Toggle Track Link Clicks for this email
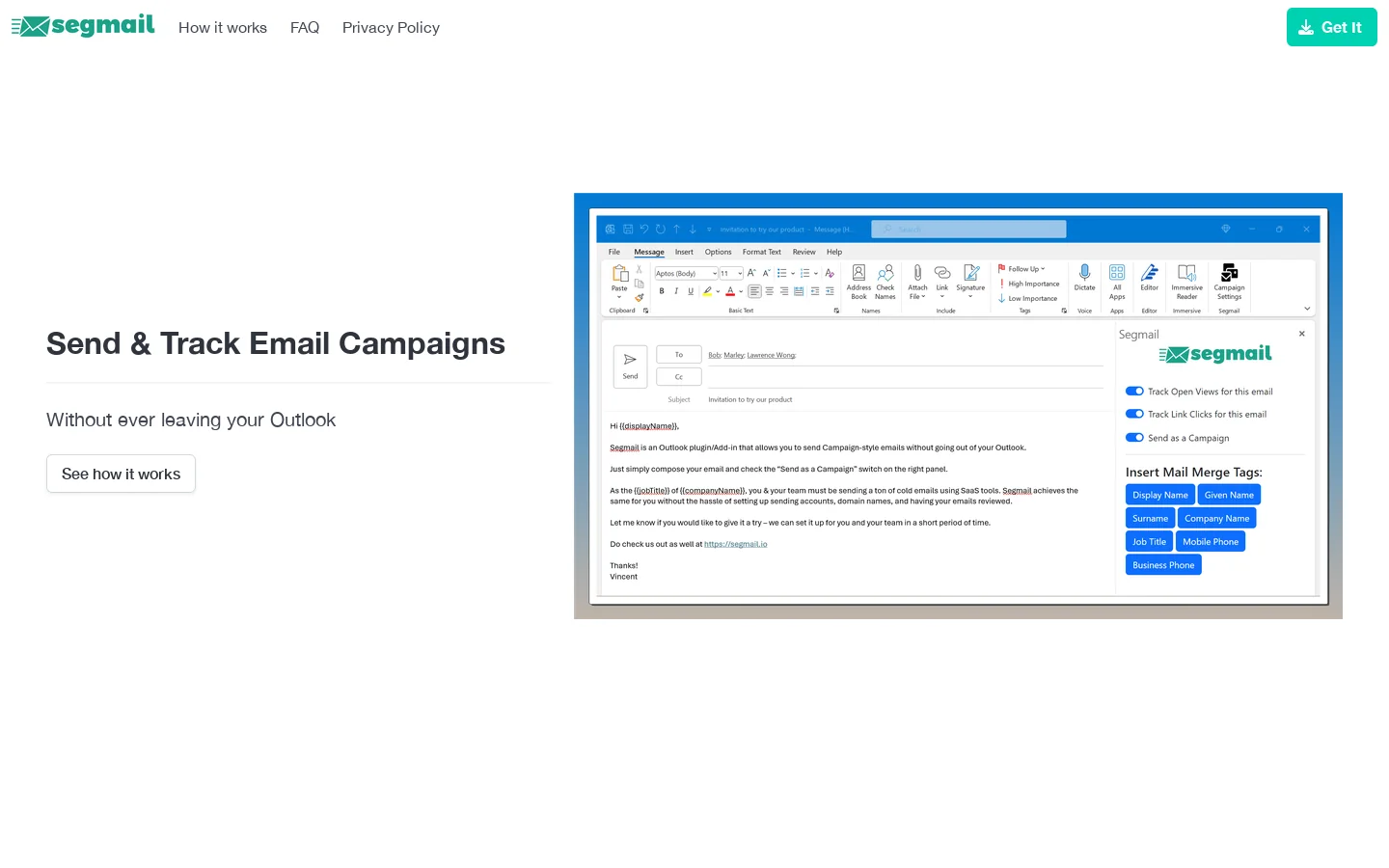 (1134, 414)
